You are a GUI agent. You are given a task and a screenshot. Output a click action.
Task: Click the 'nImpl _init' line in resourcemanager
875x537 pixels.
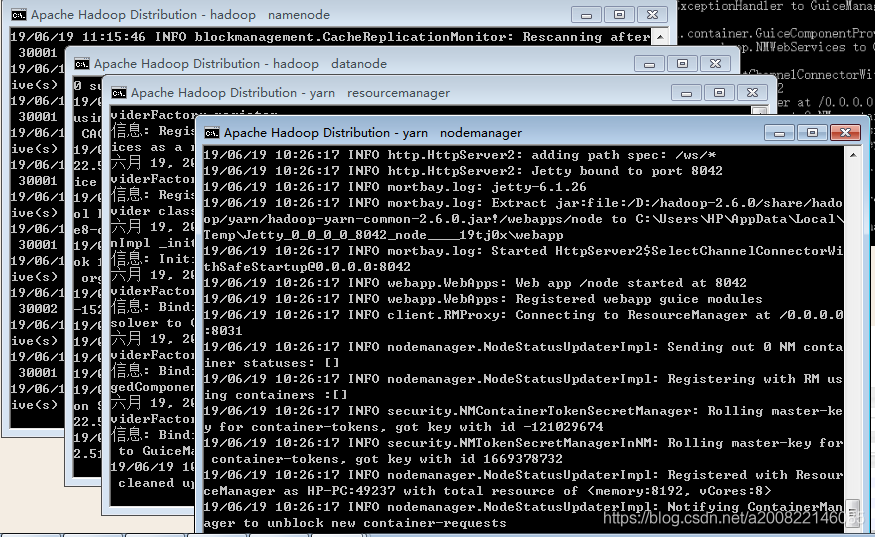click(152, 243)
